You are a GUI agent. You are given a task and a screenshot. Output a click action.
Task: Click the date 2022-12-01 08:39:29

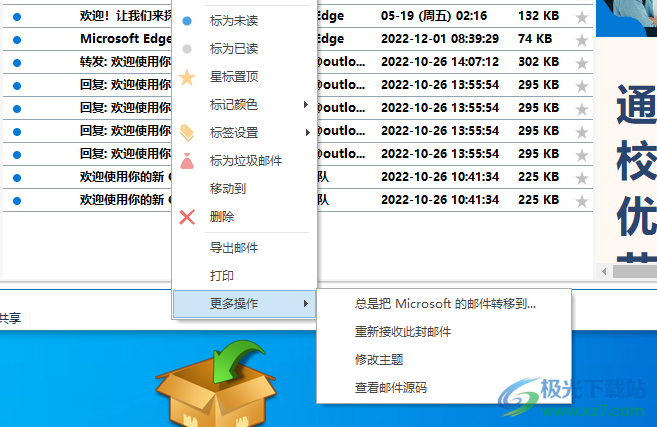(x=440, y=39)
